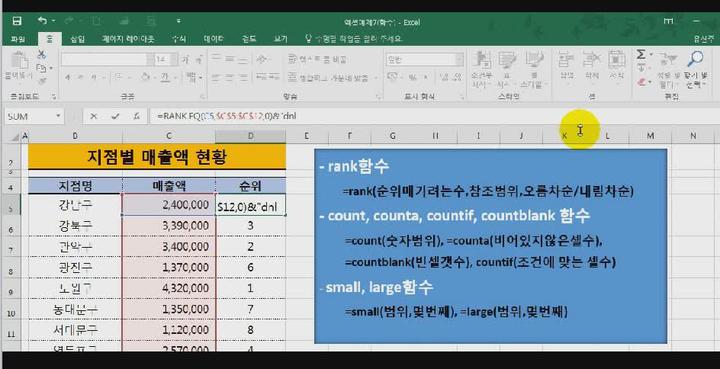Viewport: 720px width, 369px height.
Task: Switch to the 보기 (View) tab
Action: 281,39
